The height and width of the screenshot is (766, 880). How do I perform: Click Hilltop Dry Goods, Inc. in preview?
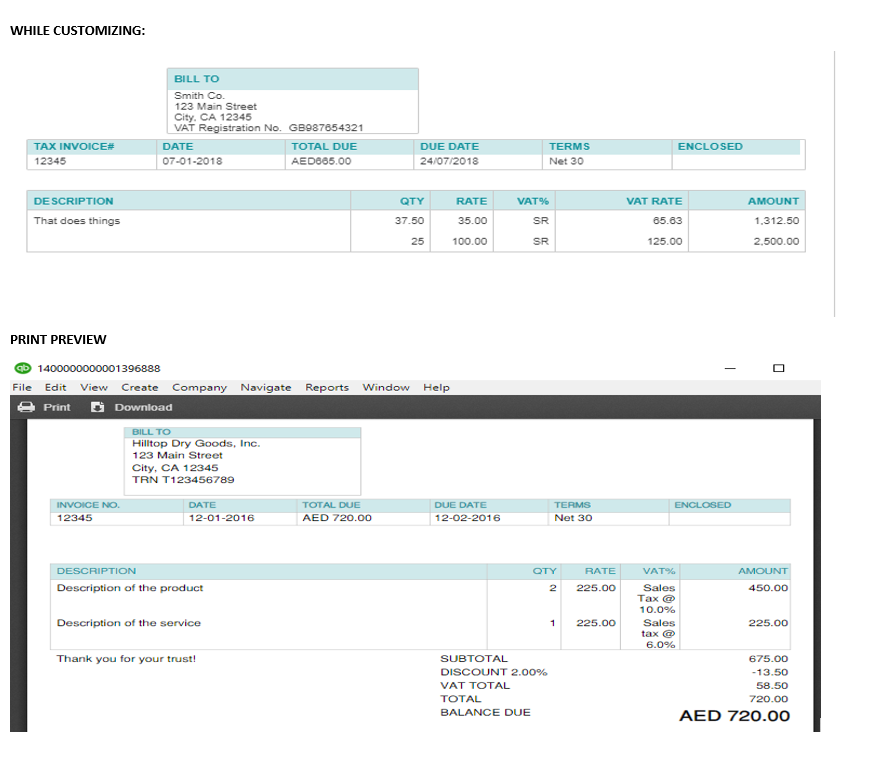click(196, 443)
